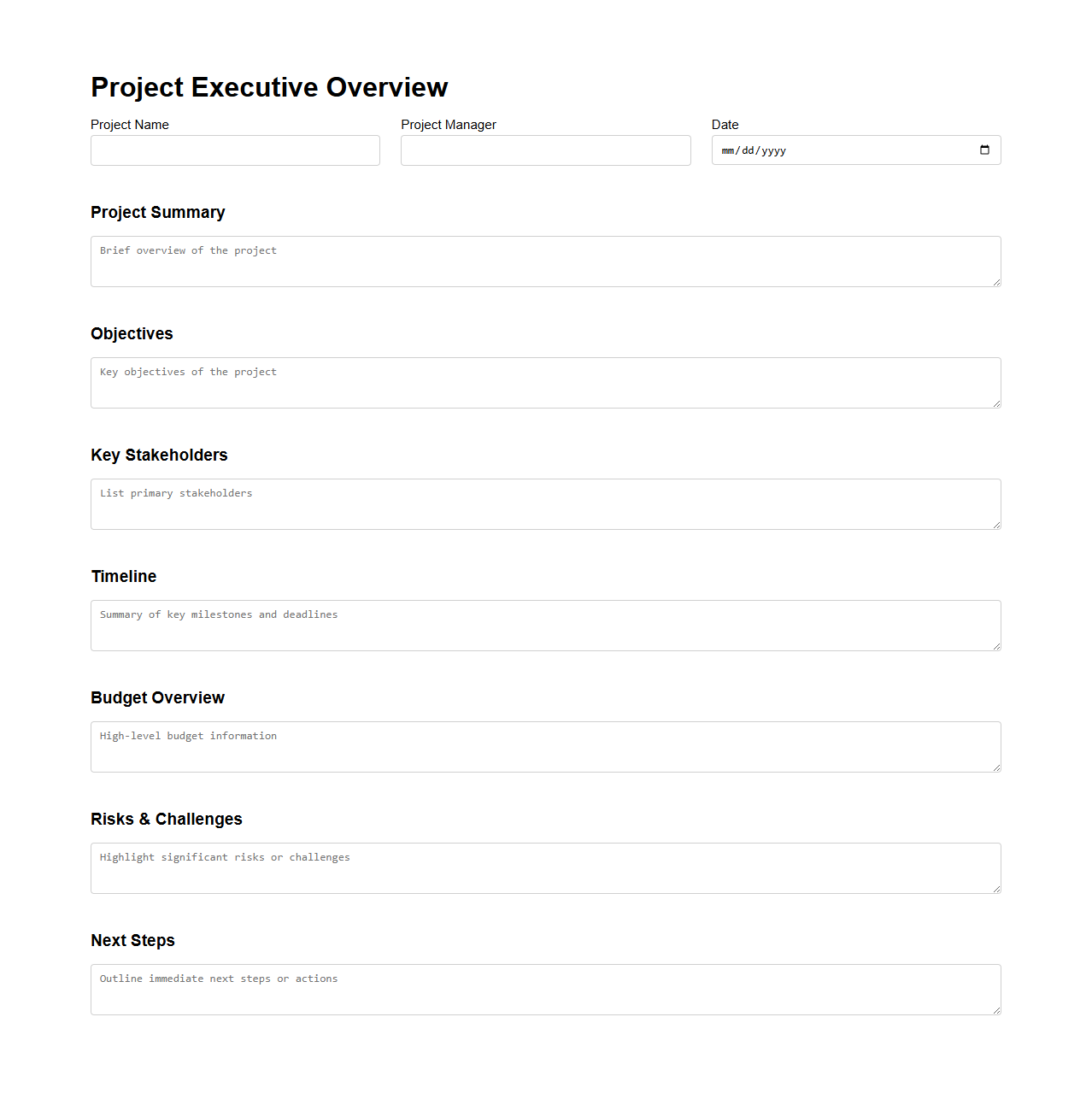The width and height of the screenshot is (1092, 1111).
Task: Click the Key Stakeholders heading
Action: pyautogui.click(x=159, y=455)
